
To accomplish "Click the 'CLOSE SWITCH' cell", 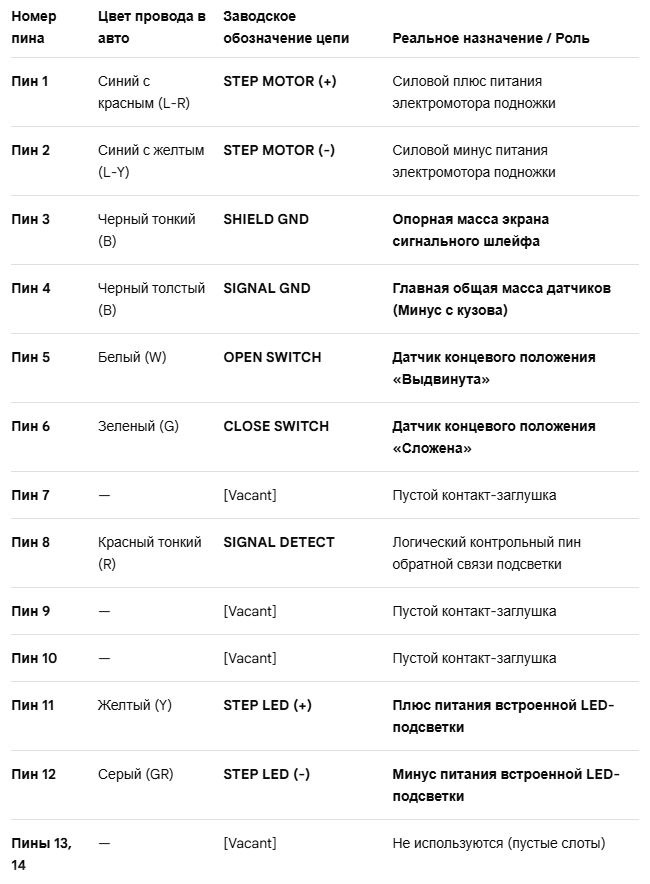I will [276, 426].
